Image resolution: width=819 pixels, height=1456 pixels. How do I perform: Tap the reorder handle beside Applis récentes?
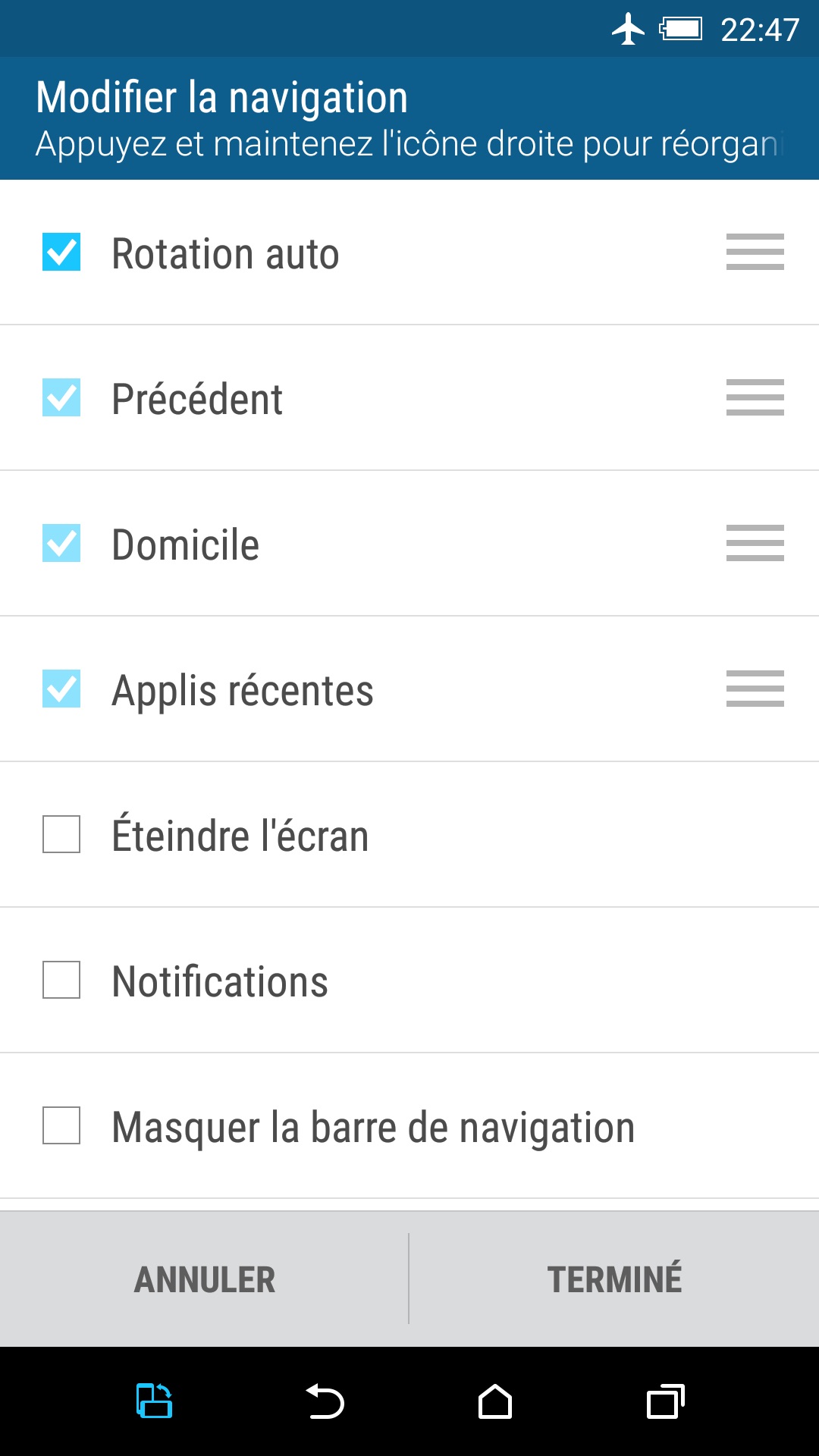(x=755, y=689)
